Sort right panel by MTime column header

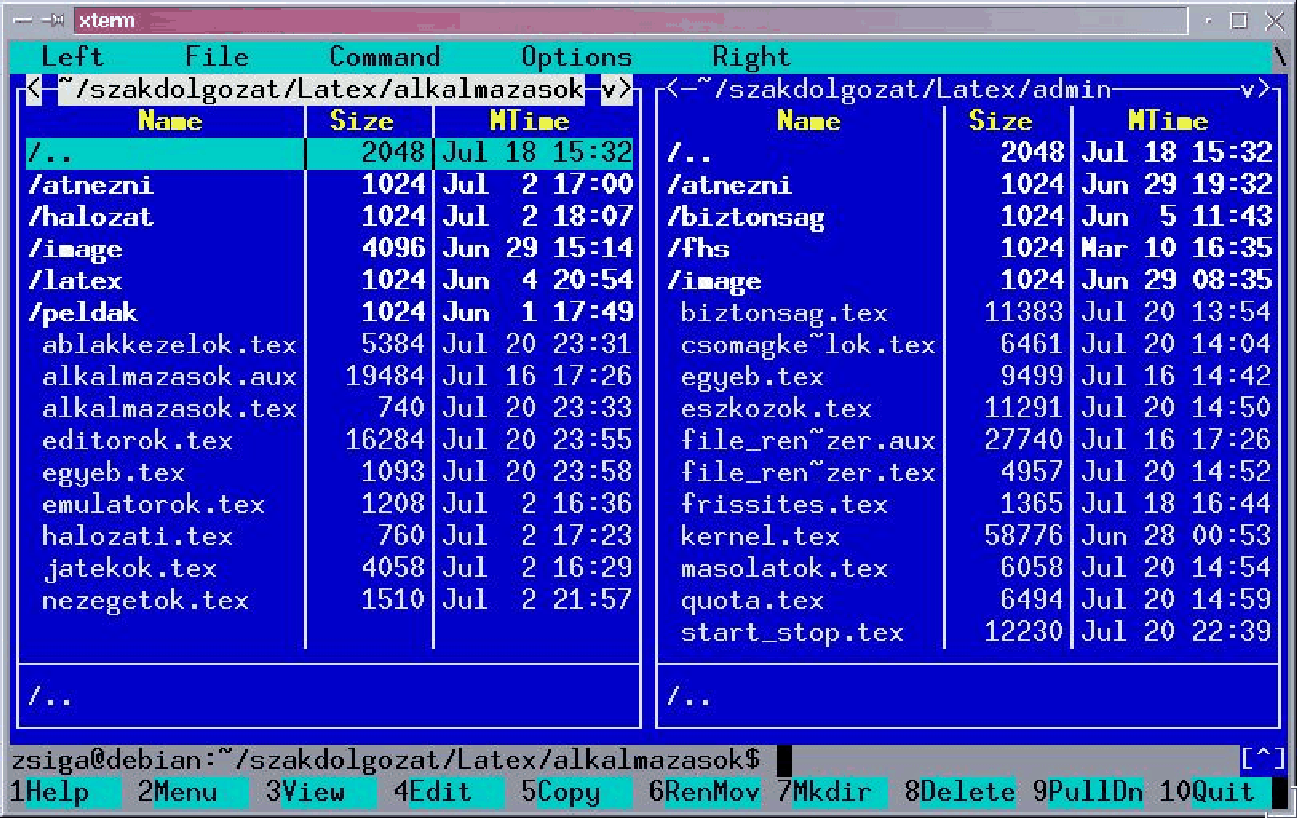pos(1167,121)
